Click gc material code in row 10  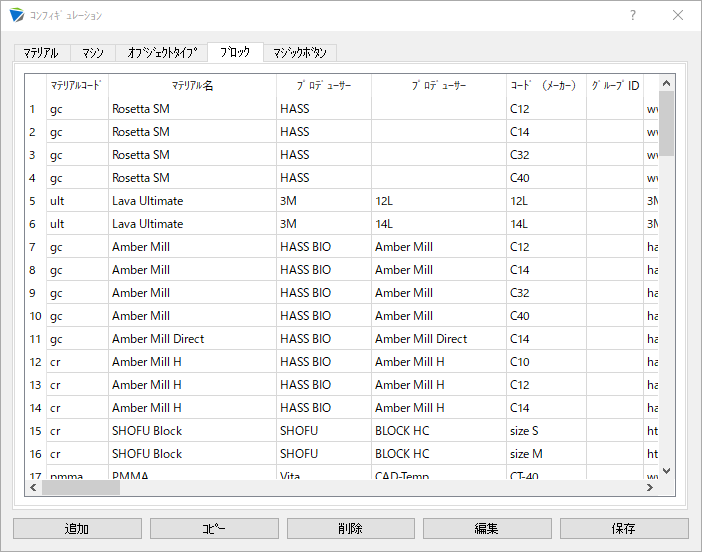(x=77, y=316)
